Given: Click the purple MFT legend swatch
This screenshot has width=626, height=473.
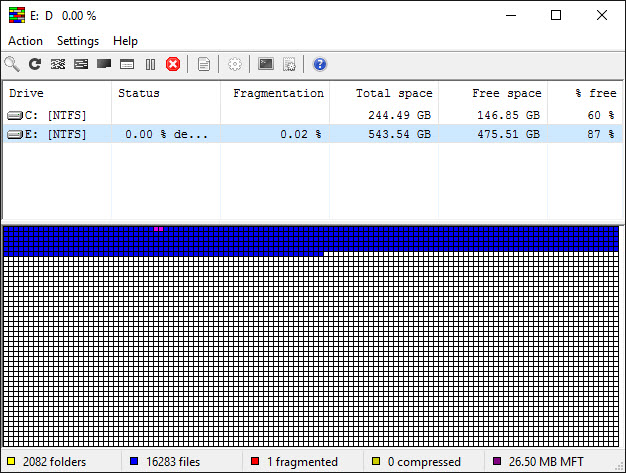Looking at the screenshot, I should click(x=497, y=461).
